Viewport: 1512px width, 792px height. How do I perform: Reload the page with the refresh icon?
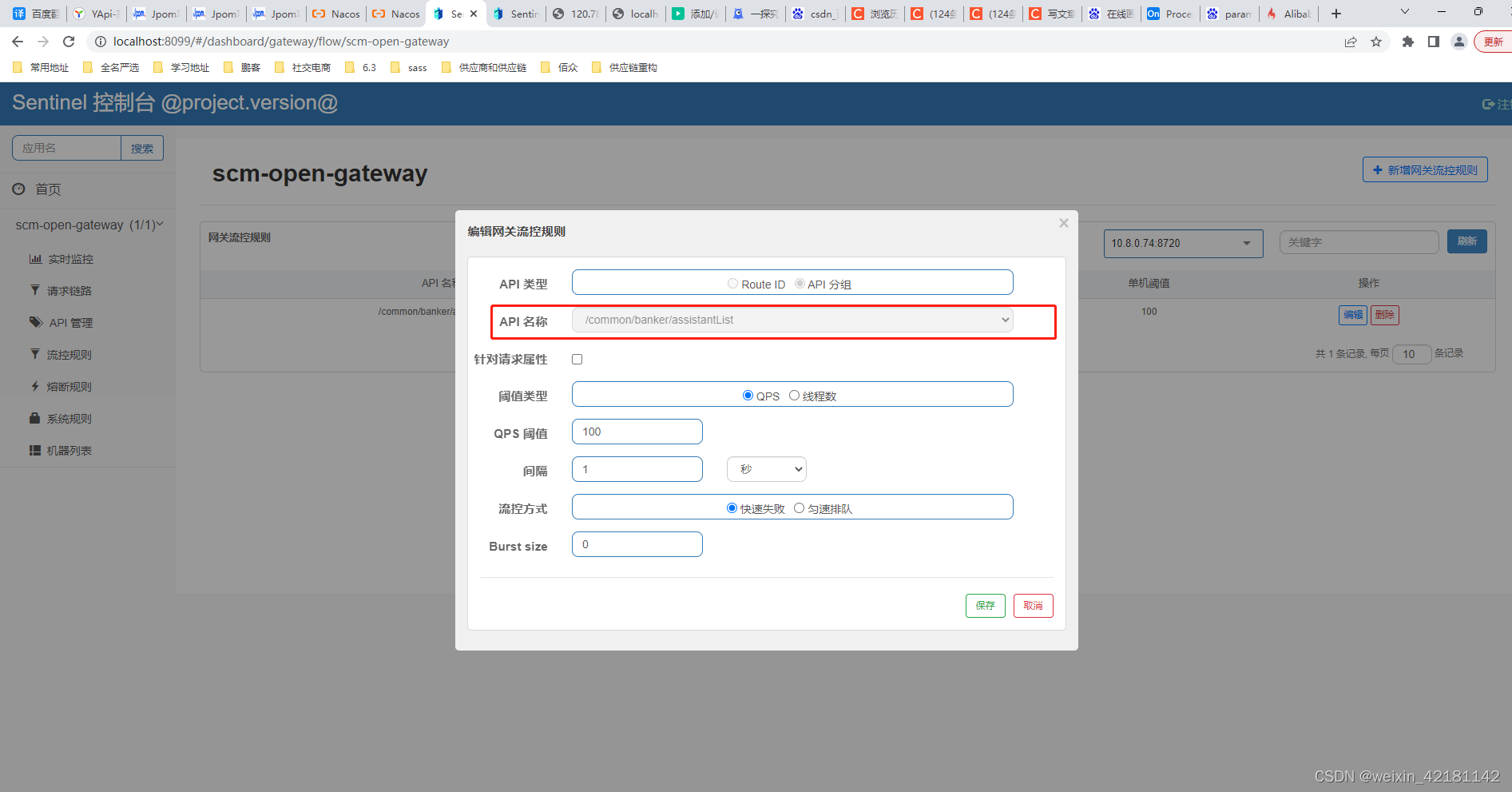tap(69, 42)
